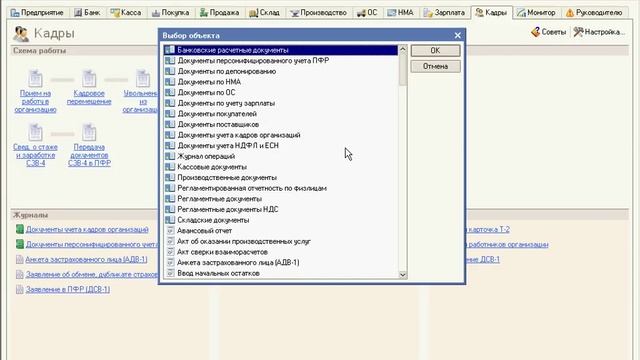
Task: Select 'Документы поставщиков' row
Action: [281, 124]
